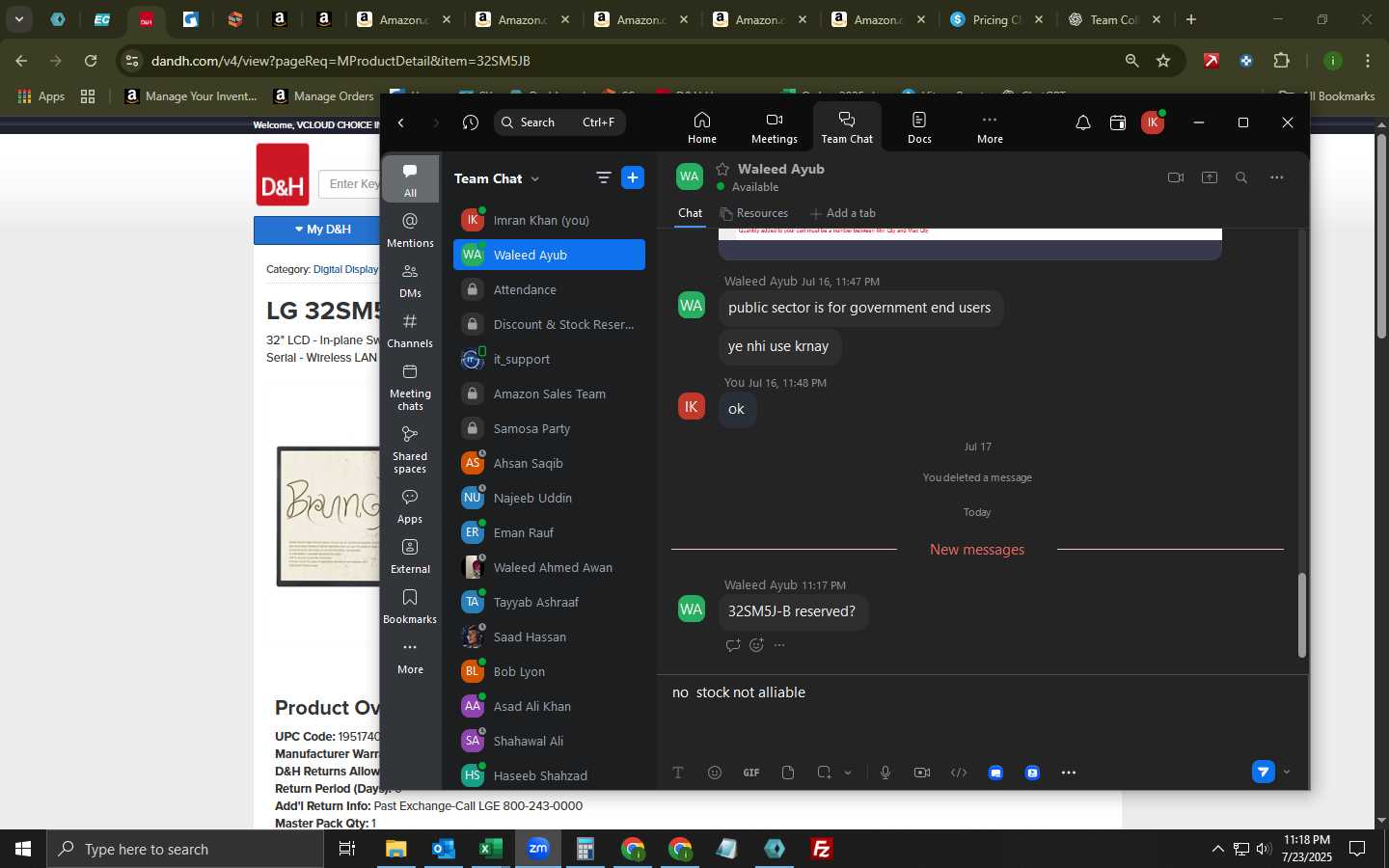Open chat with Eman Rauf
1389x868 pixels.
point(549,532)
